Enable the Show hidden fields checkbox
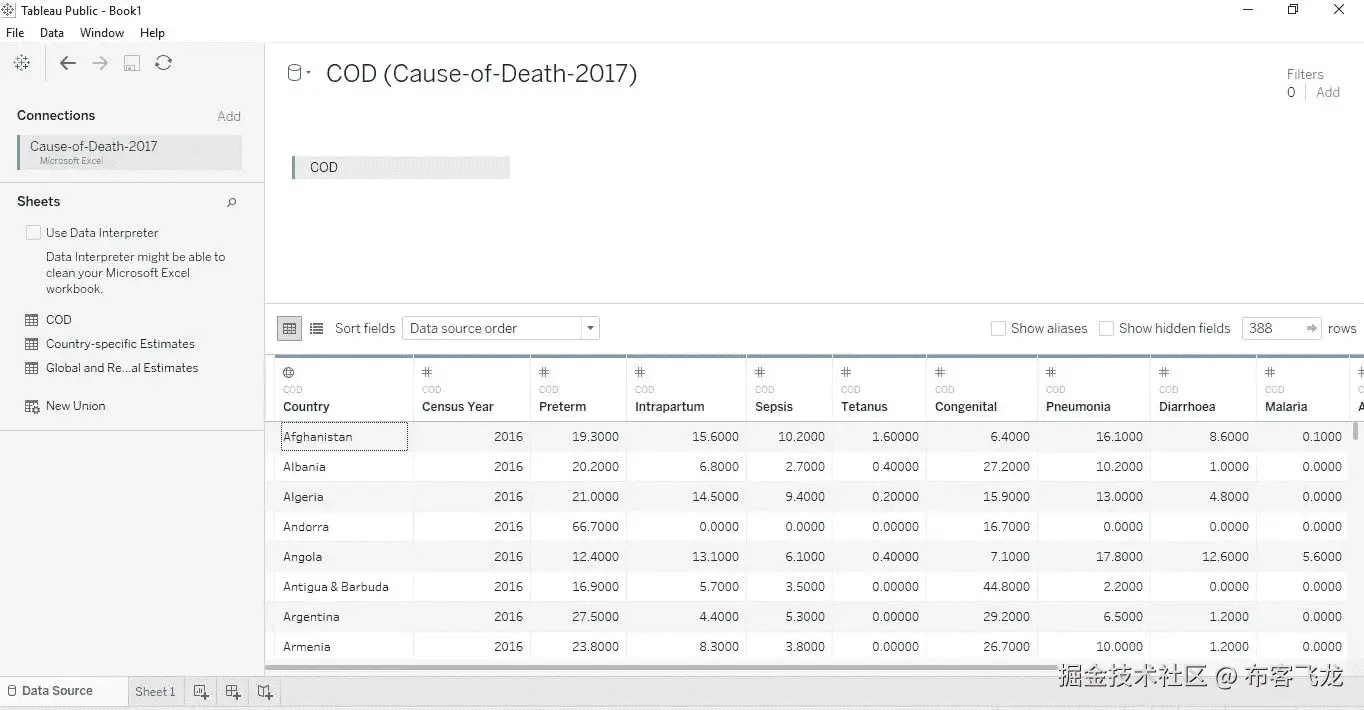Viewport: 1364px width, 710px height. [1106, 328]
